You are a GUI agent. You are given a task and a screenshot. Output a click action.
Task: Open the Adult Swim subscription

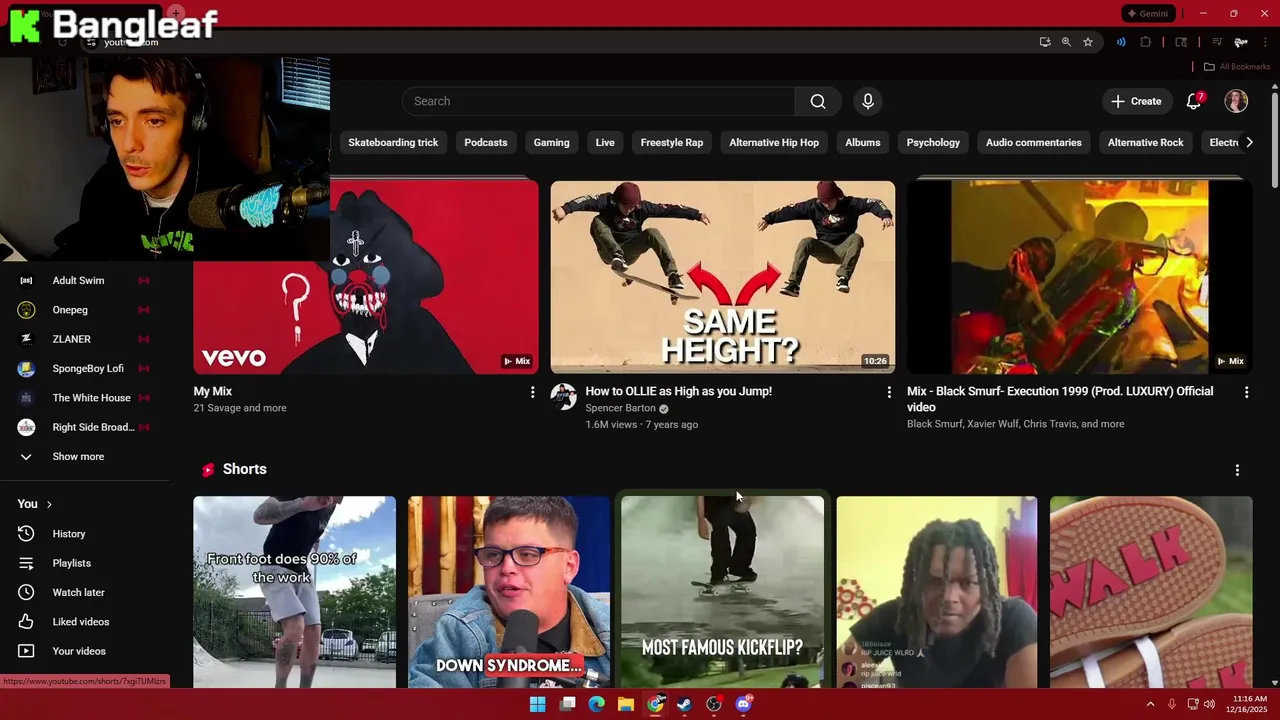point(83,281)
